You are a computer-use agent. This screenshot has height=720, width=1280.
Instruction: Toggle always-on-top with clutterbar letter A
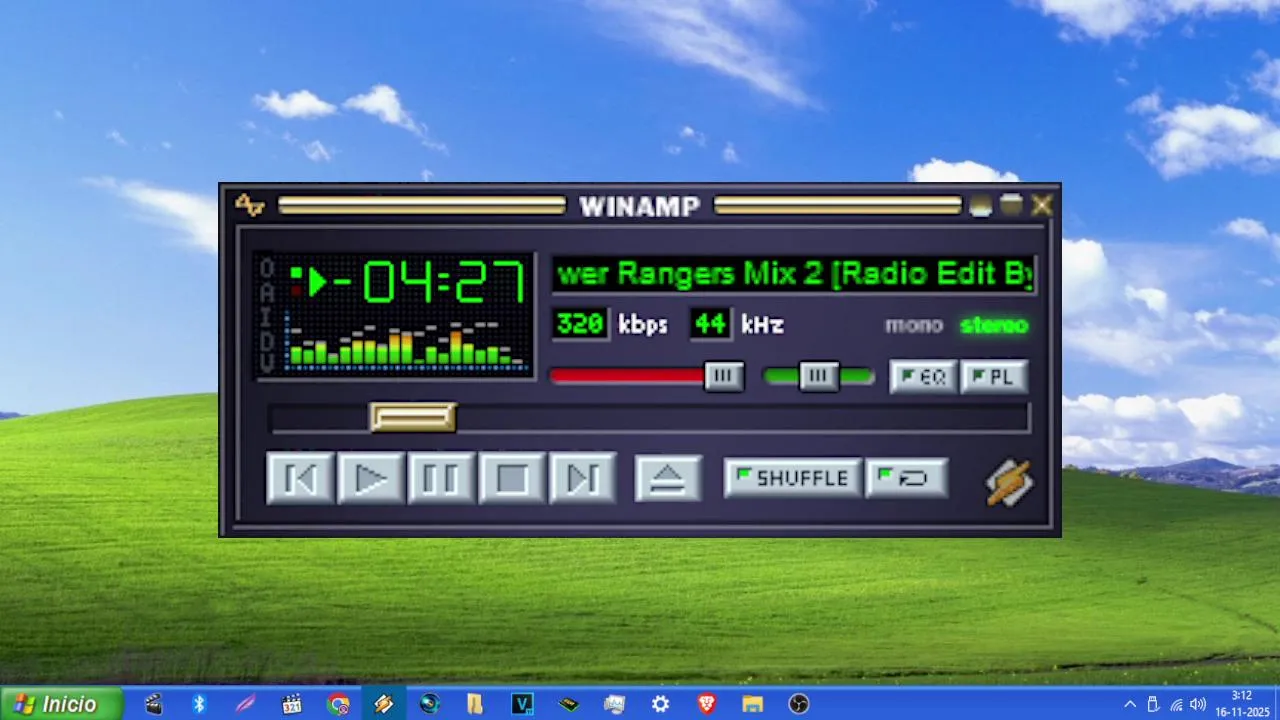click(x=267, y=291)
